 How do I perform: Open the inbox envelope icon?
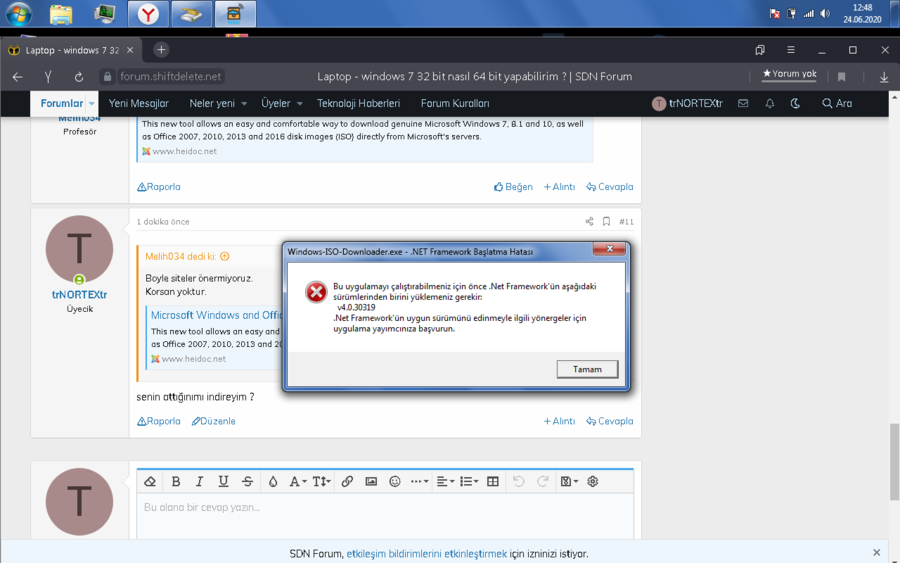(743, 103)
